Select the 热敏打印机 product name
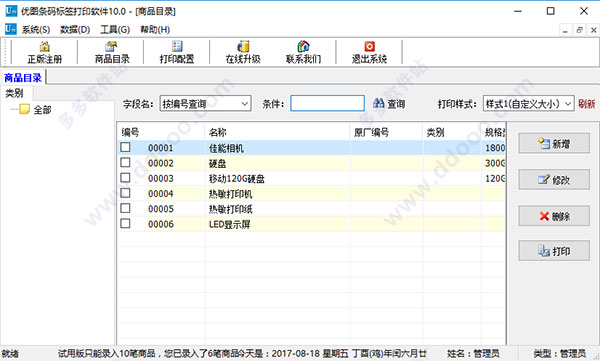The image size is (600, 361). pyautogui.click(x=230, y=194)
